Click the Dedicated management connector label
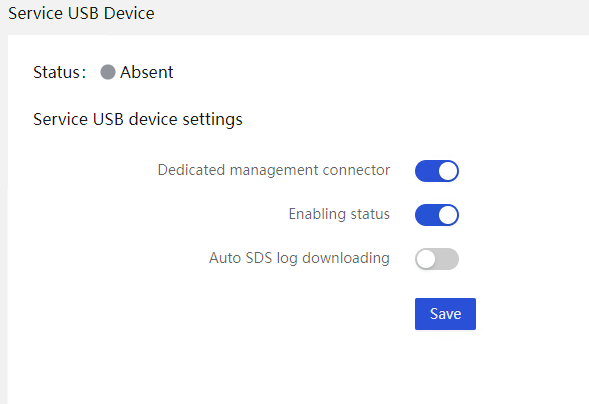589x404 pixels. tap(274, 170)
